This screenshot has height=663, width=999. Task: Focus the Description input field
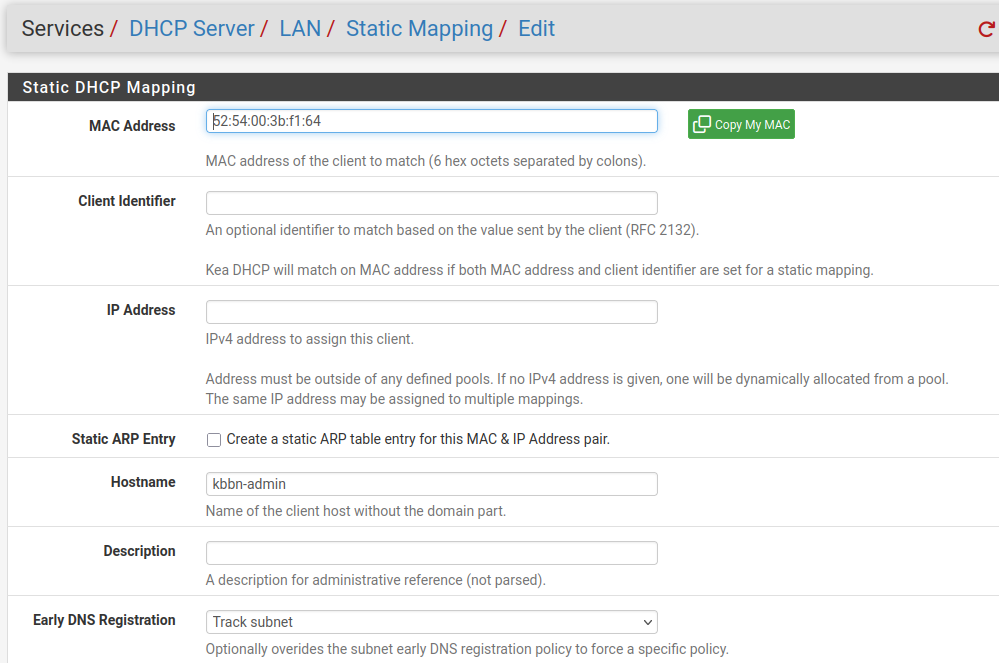click(431, 553)
